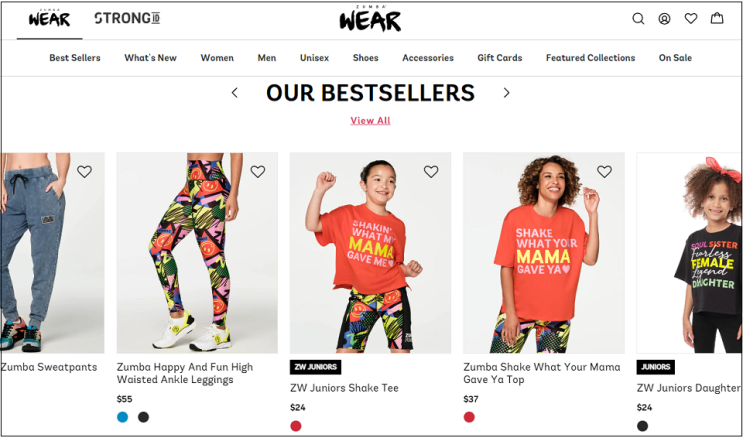Open the search magnifier icon

point(638,19)
